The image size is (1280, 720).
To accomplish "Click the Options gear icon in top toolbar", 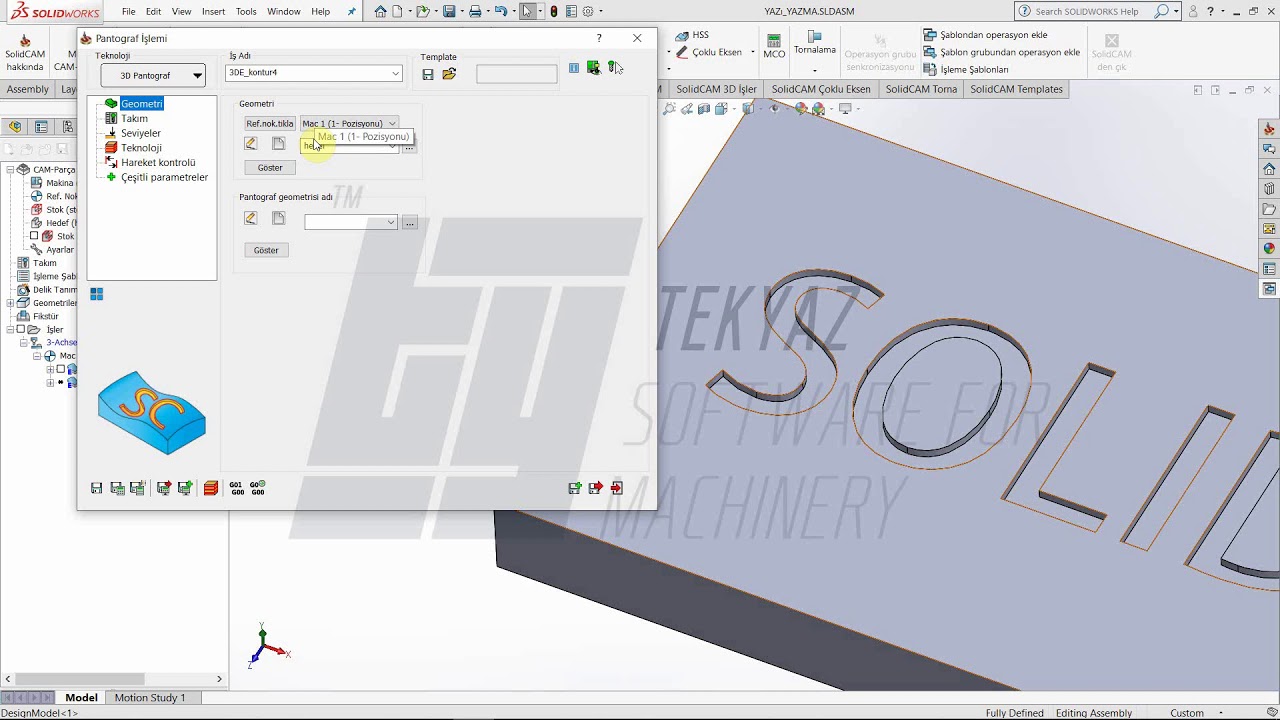I will (588, 12).
